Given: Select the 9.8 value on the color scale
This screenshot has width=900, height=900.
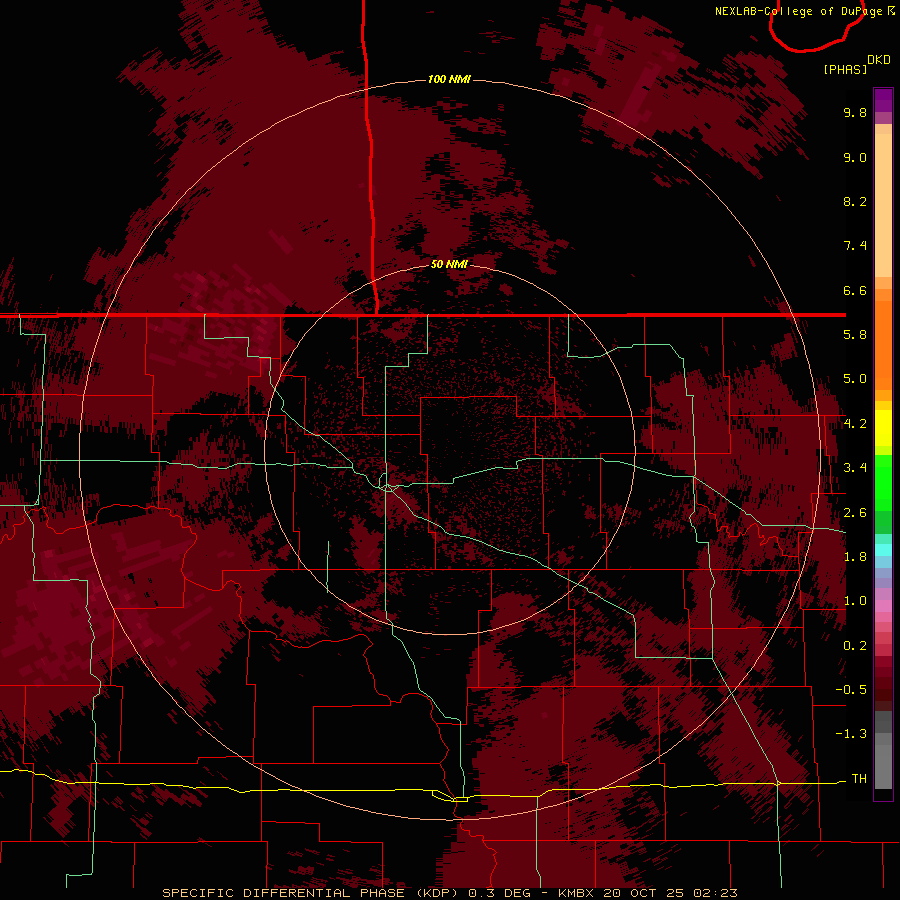Looking at the screenshot, I should click(855, 112).
